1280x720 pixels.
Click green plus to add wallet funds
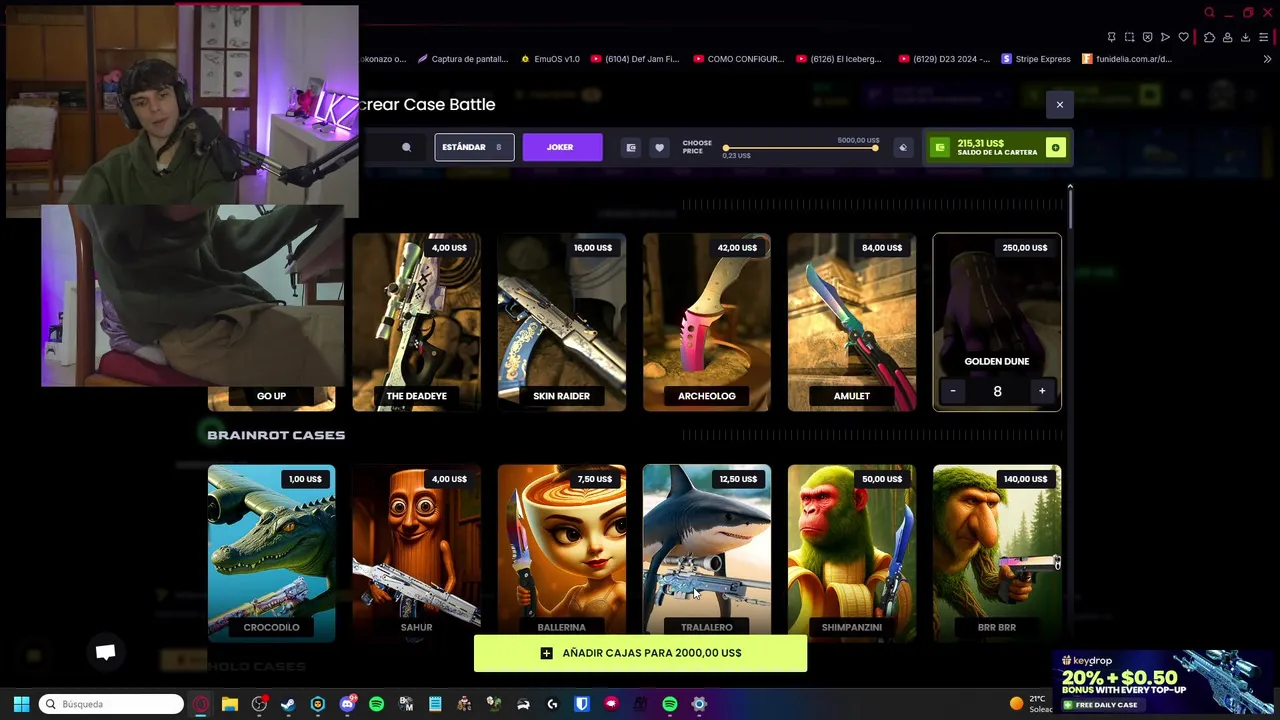coord(1055,147)
